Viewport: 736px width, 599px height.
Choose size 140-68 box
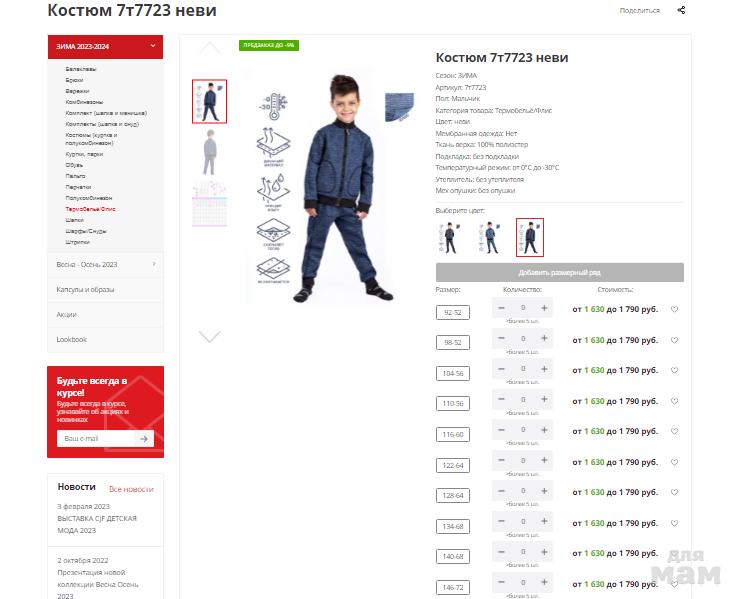click(453, 556)
